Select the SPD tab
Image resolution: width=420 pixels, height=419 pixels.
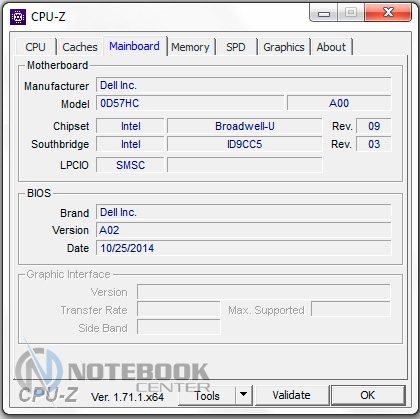(236, 47)
